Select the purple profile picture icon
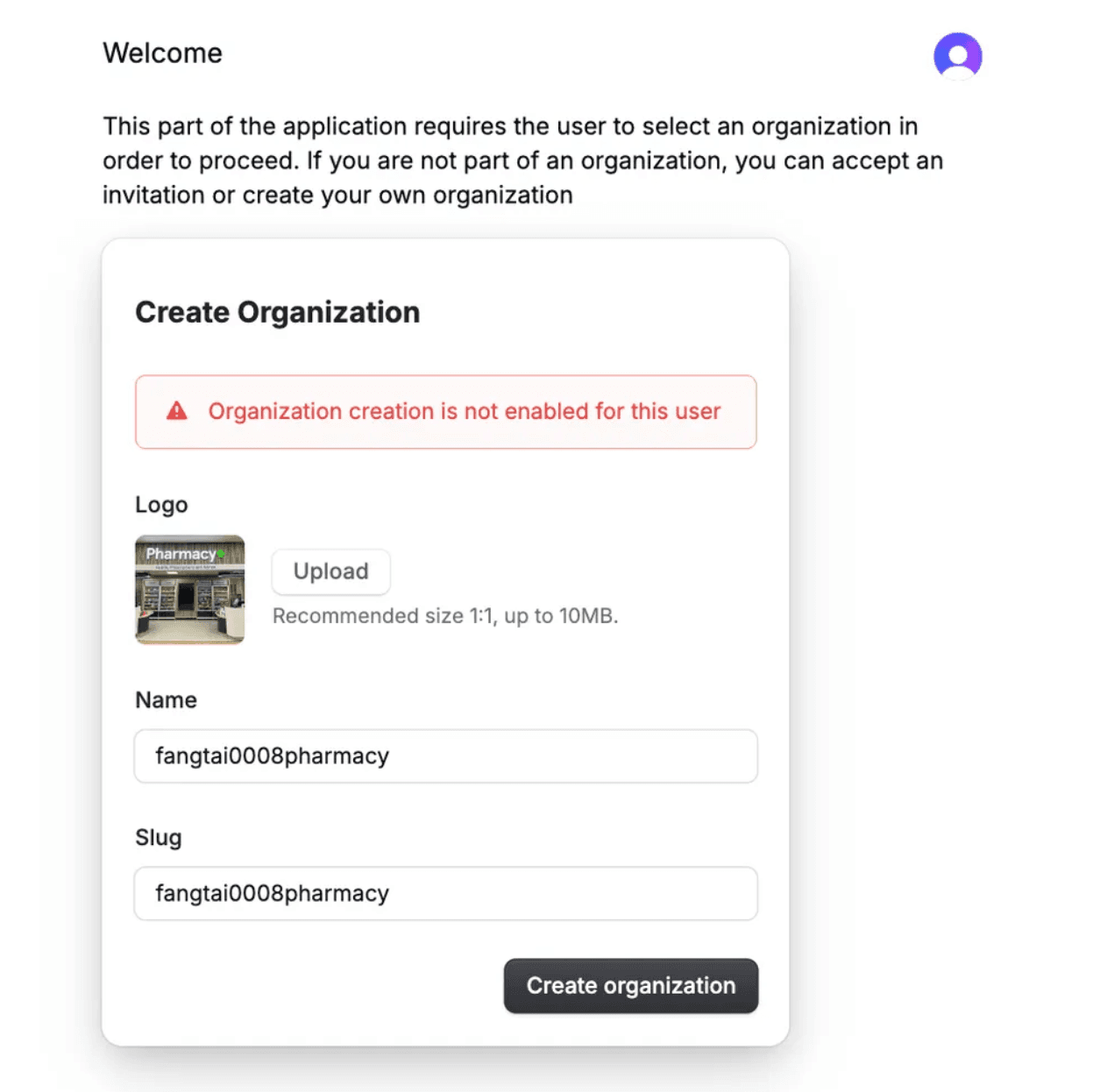The height and width of the screenshot is (1092, 1100). click(957, 55)
